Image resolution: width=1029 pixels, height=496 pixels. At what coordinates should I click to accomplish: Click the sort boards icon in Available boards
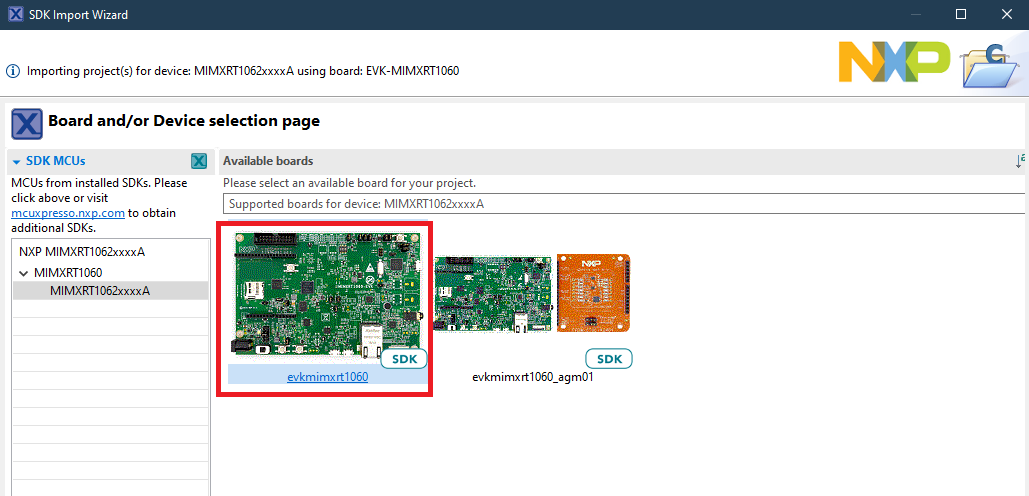click(1021, 160)
